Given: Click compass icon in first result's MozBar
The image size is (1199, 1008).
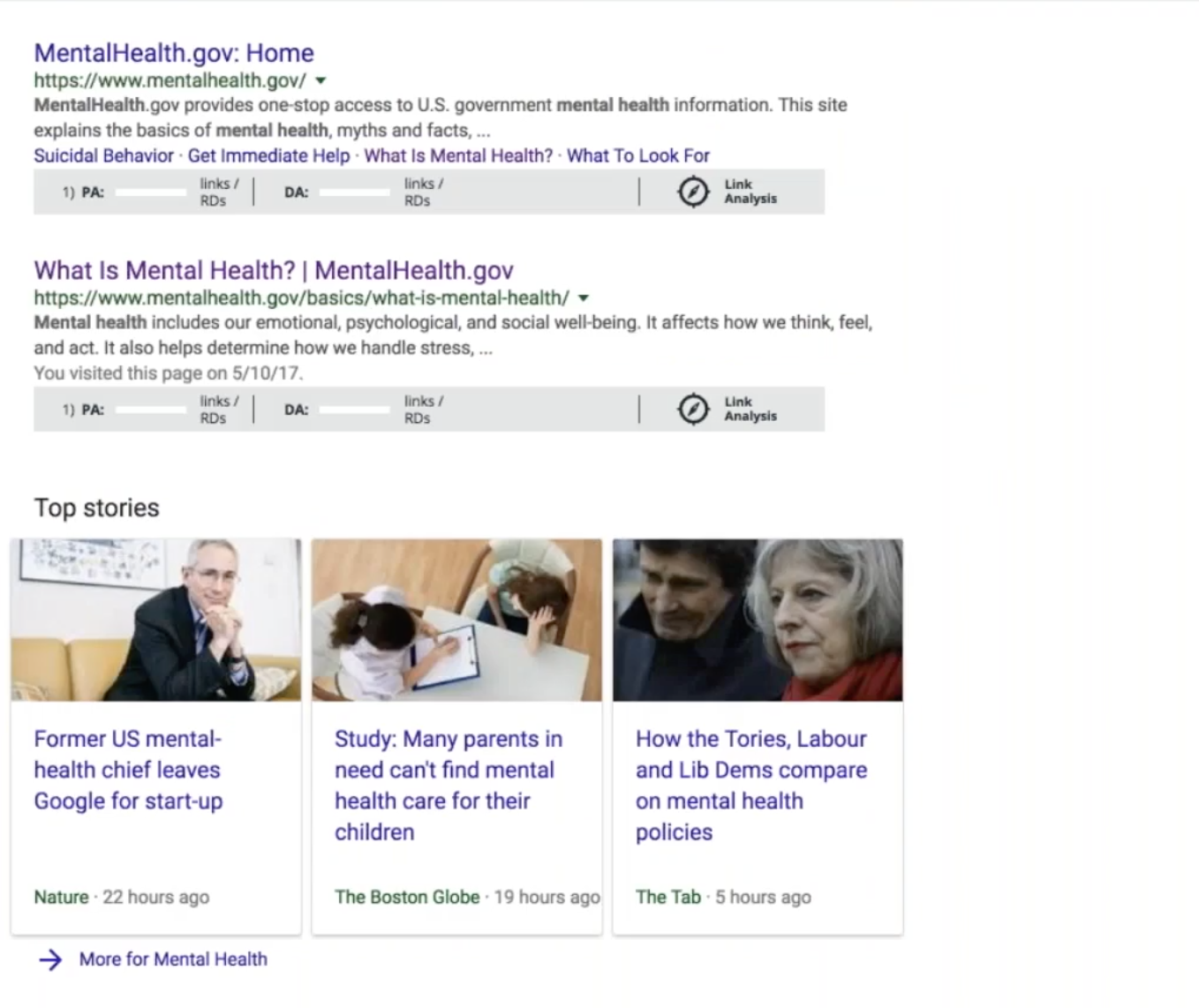Looking at the screenshot, I should coord(693,192).
